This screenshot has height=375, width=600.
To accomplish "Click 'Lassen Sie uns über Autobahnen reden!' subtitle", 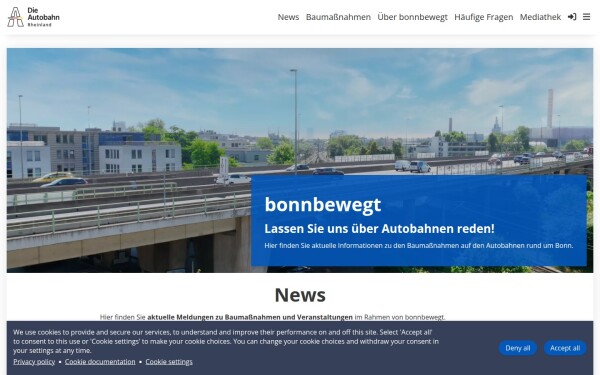I will coord(379,228).
